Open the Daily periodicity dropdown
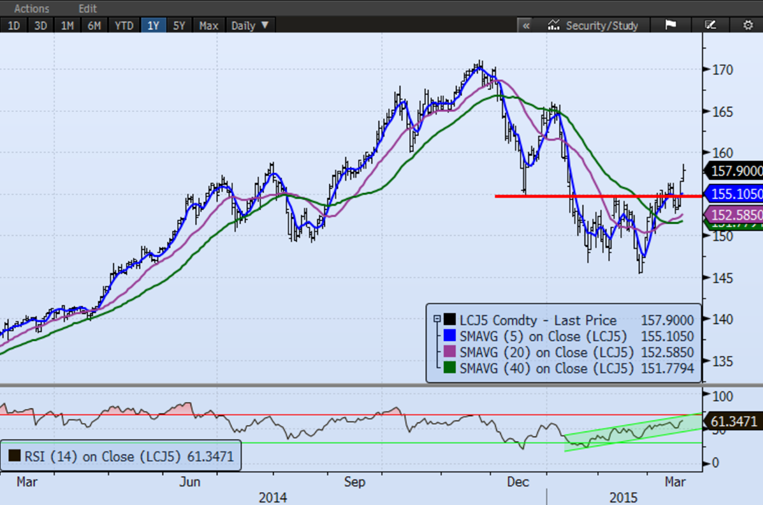The height and width of the screenshot is (505, 763). (250, 25)
